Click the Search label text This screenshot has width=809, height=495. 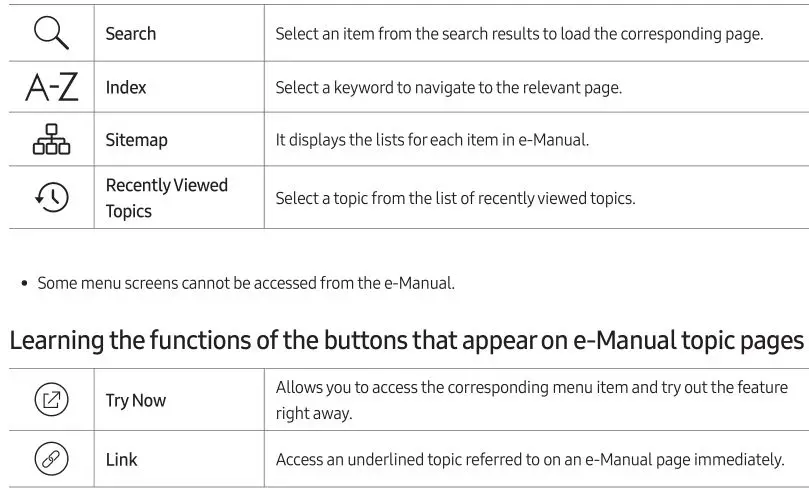pyautogui.click(x=131, y=34)
